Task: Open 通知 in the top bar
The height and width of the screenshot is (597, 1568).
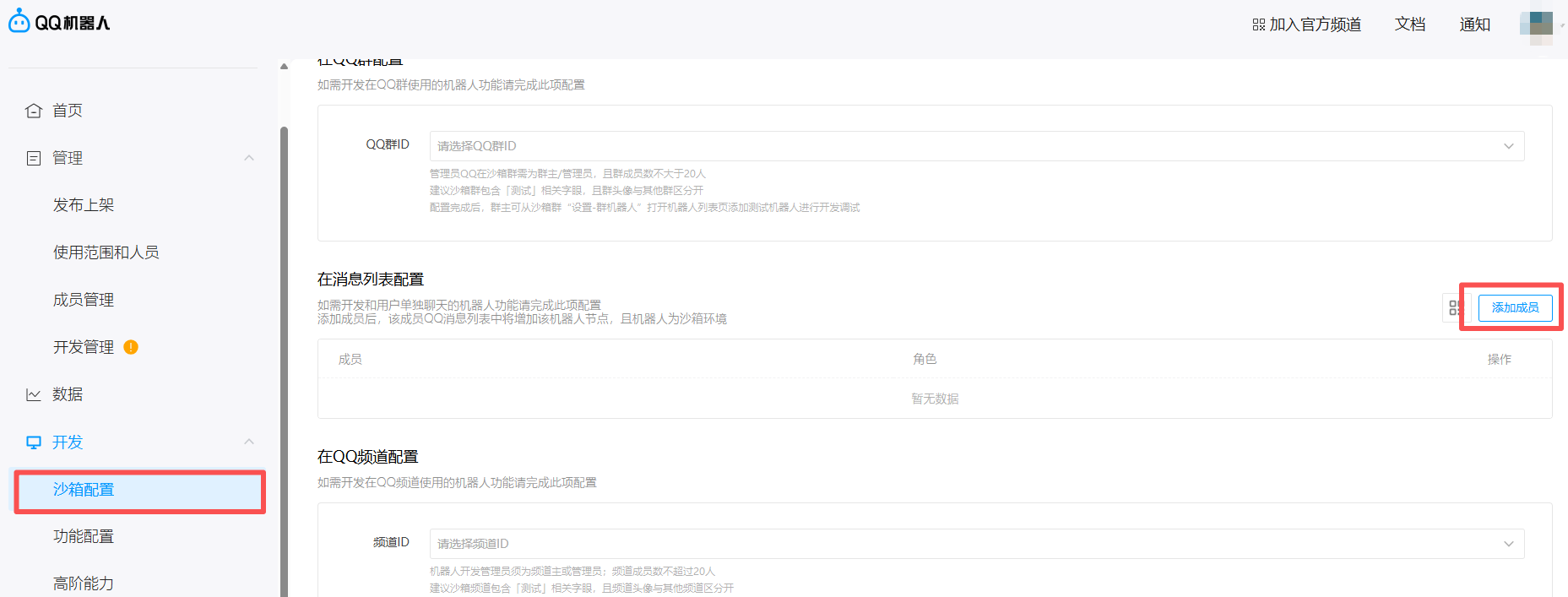Action: coord(1475,24)
